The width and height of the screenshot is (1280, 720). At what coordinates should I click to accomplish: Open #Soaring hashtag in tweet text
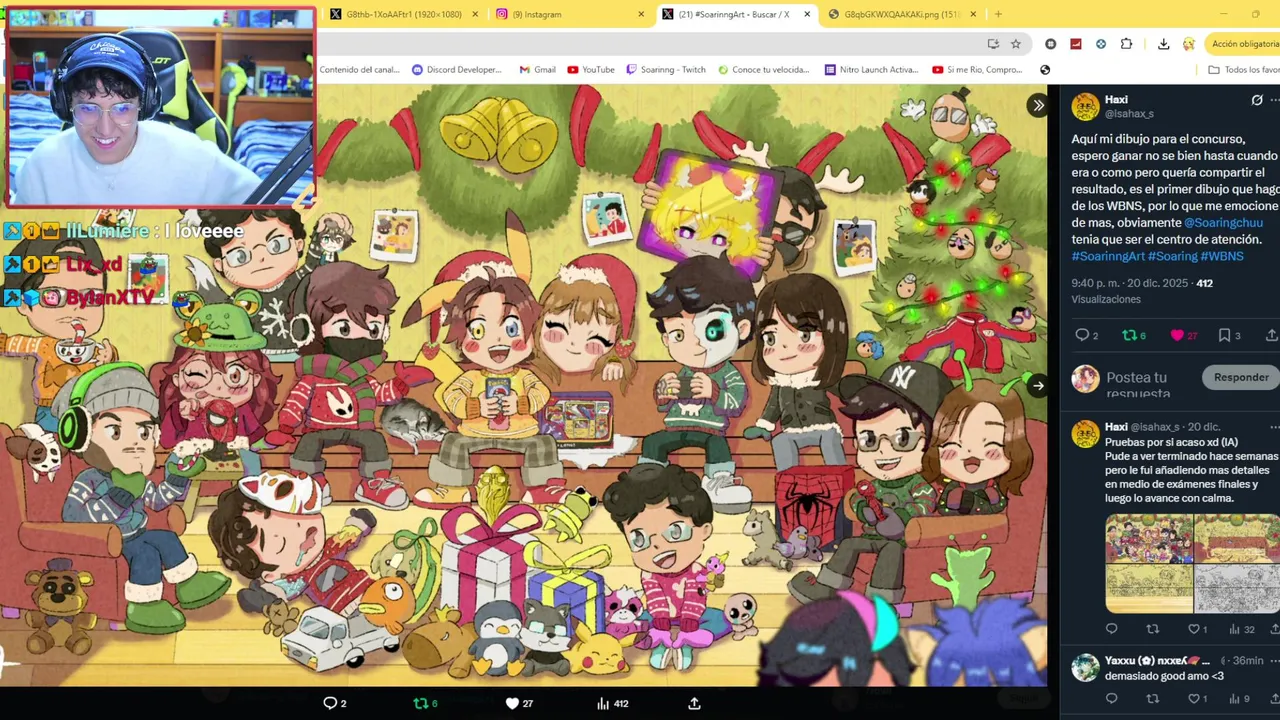[1172, 256]
